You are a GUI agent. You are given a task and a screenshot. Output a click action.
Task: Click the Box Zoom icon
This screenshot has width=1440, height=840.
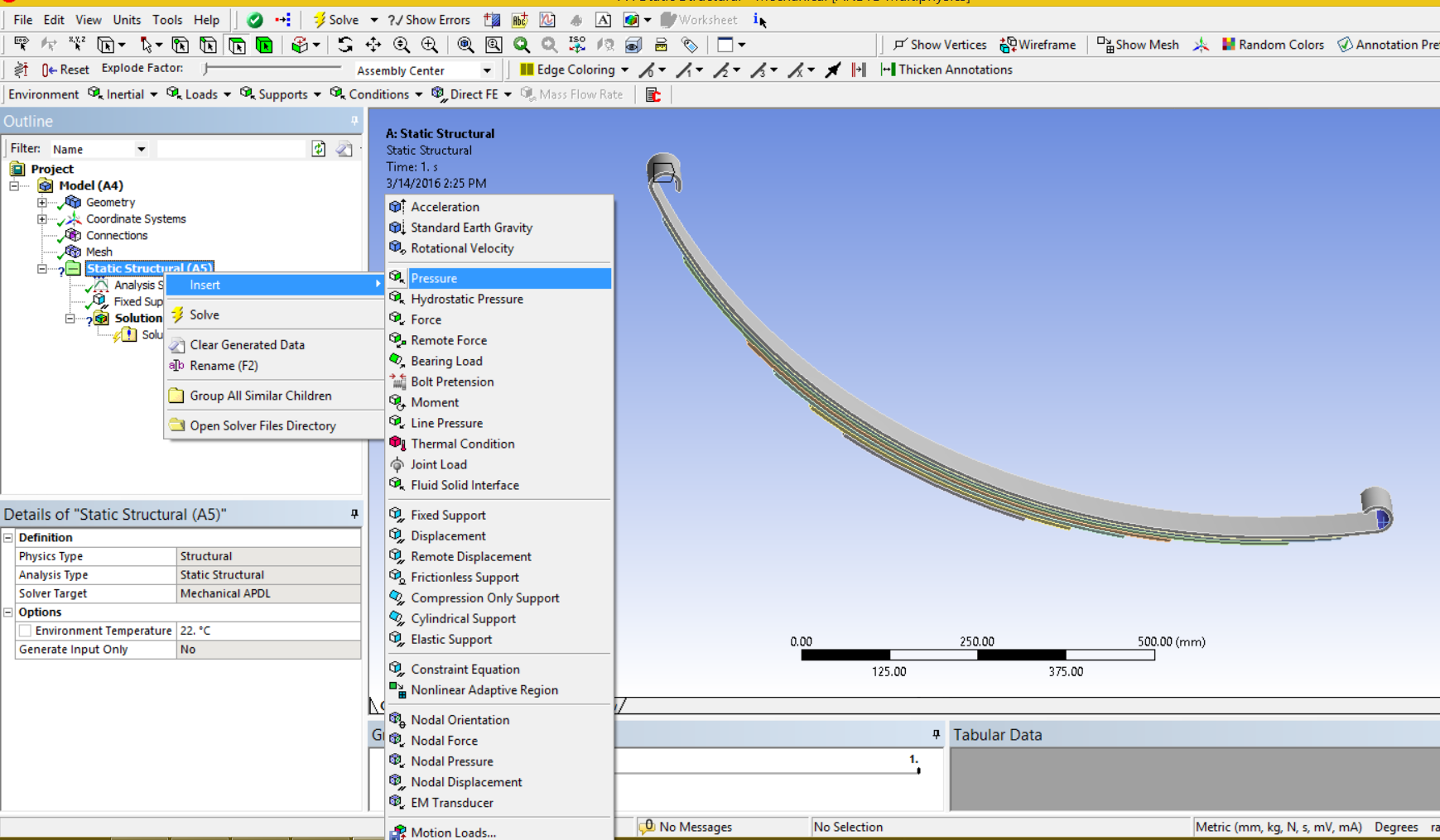pos(430,45)
